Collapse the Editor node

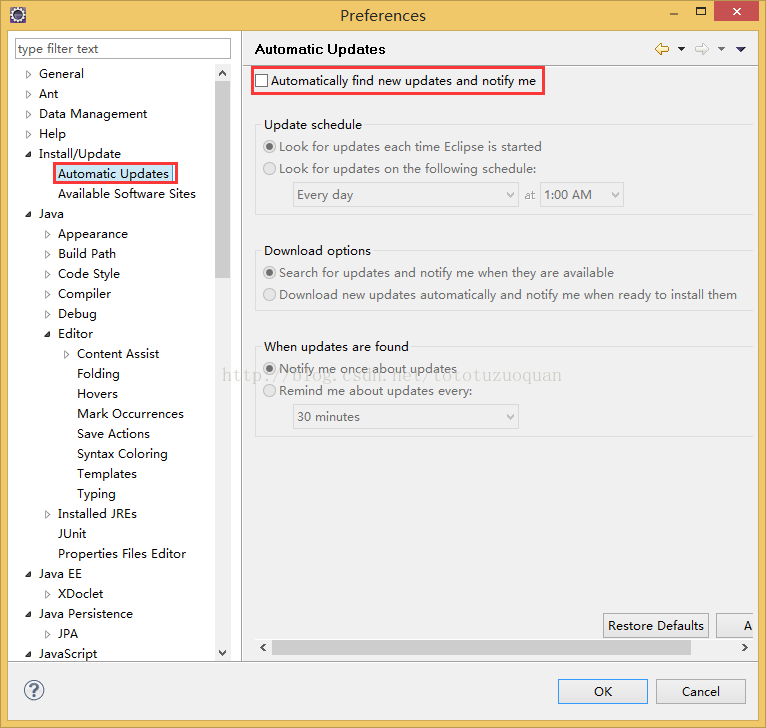click(x=47, y=335)
